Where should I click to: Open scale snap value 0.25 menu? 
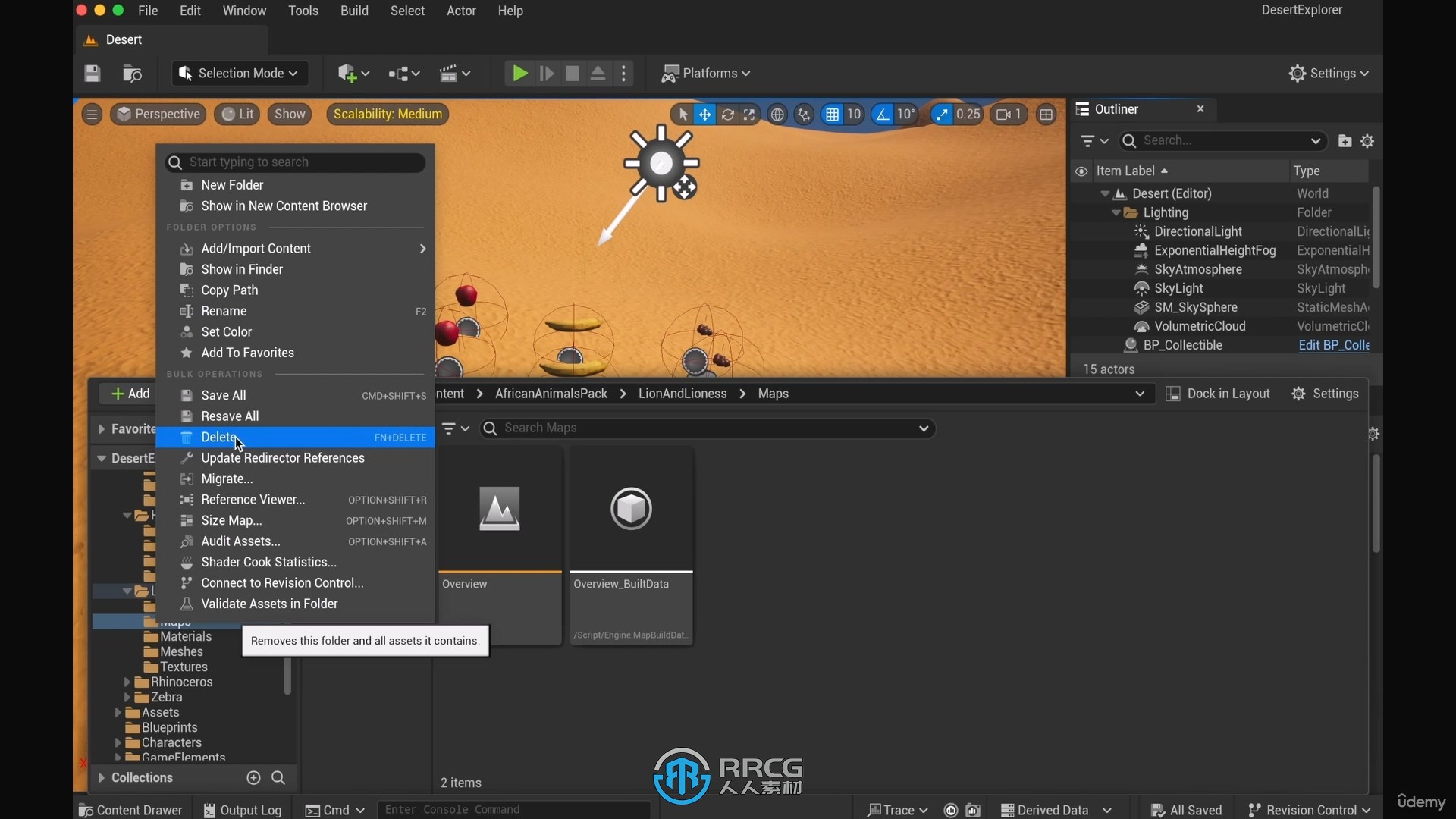click(968, 115)
